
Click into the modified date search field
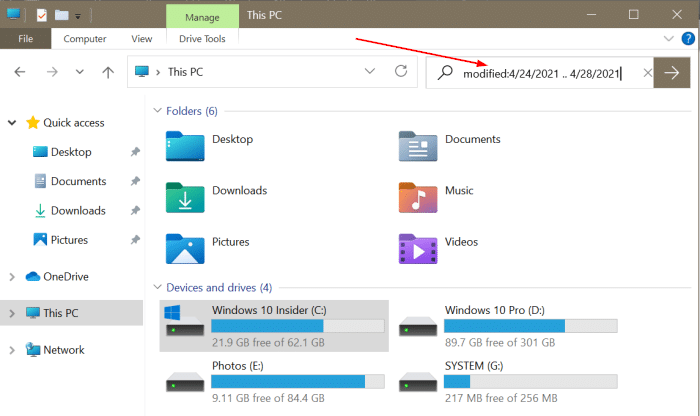[542, 73]
